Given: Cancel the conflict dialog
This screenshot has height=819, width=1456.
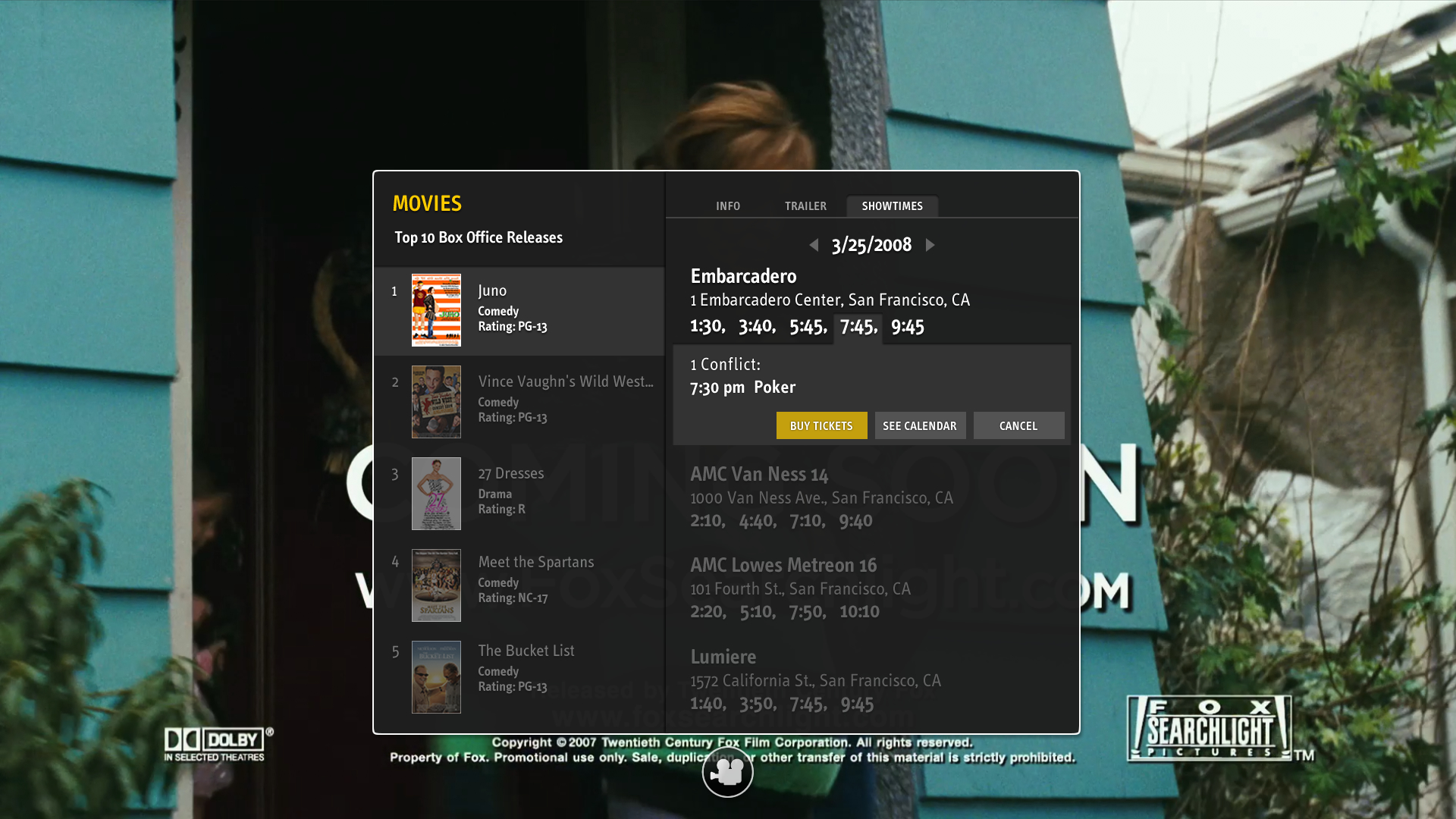Looking at the screenshot, I should [x=1018, y=425].
